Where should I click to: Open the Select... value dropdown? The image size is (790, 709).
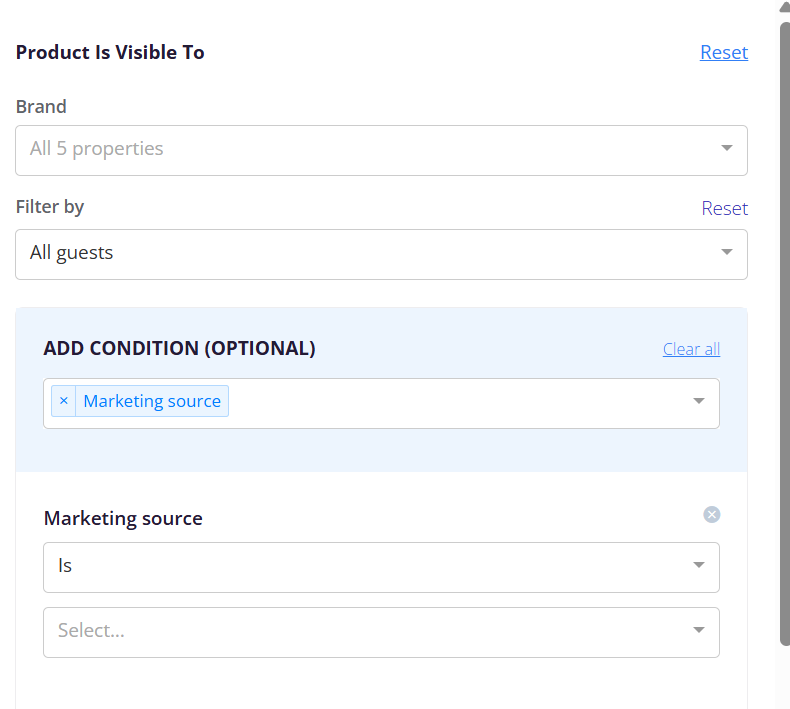[x=381, y=632]
